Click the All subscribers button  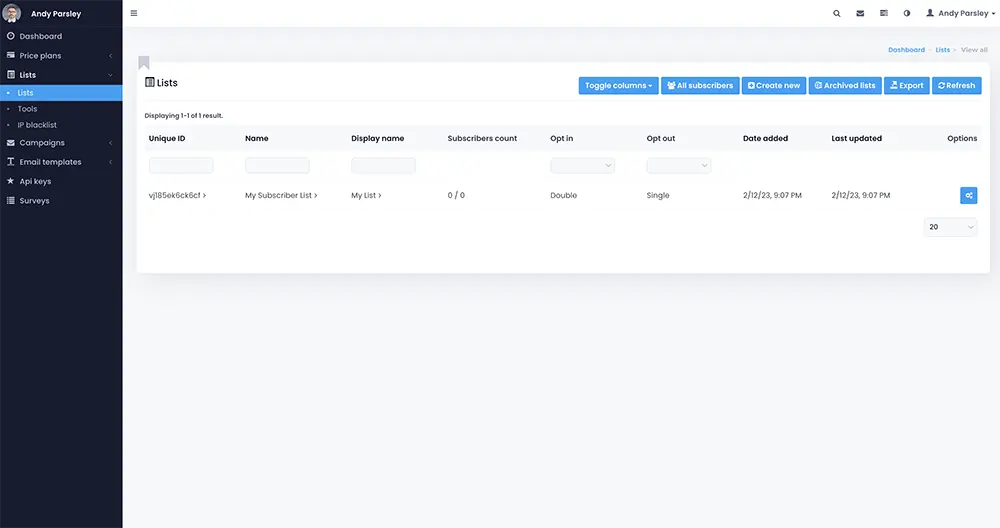(700, 85)
